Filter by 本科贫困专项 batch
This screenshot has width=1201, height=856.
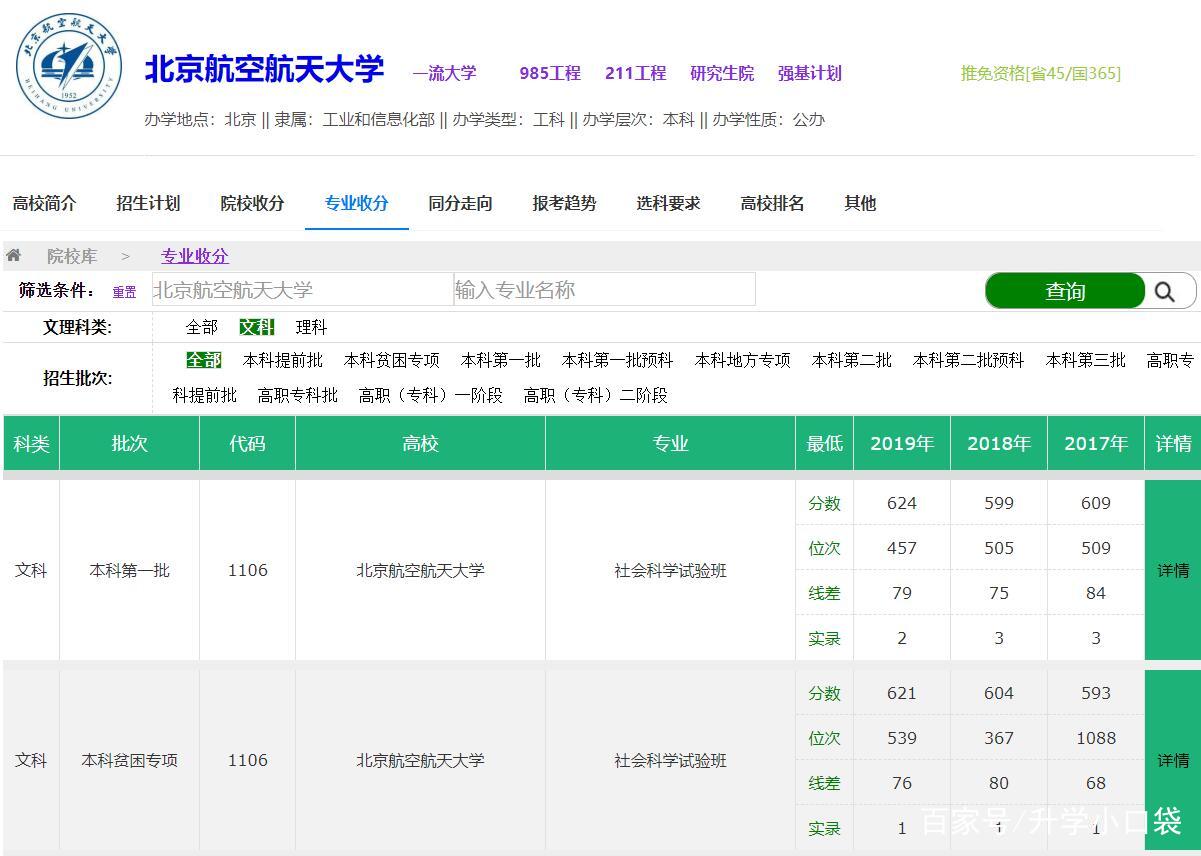pos(392,360)
